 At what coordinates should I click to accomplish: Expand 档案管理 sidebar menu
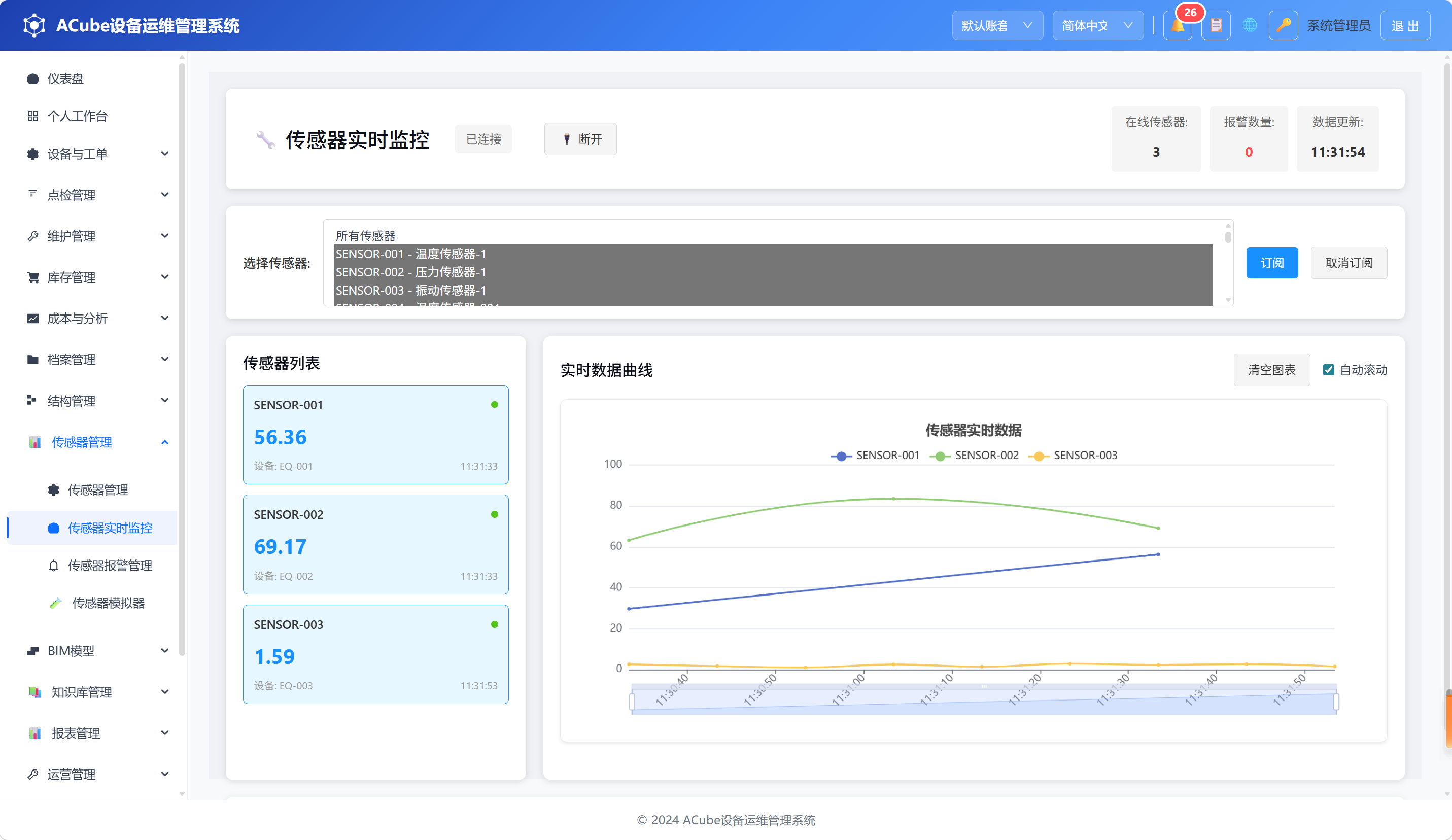[x=92, y=360]
